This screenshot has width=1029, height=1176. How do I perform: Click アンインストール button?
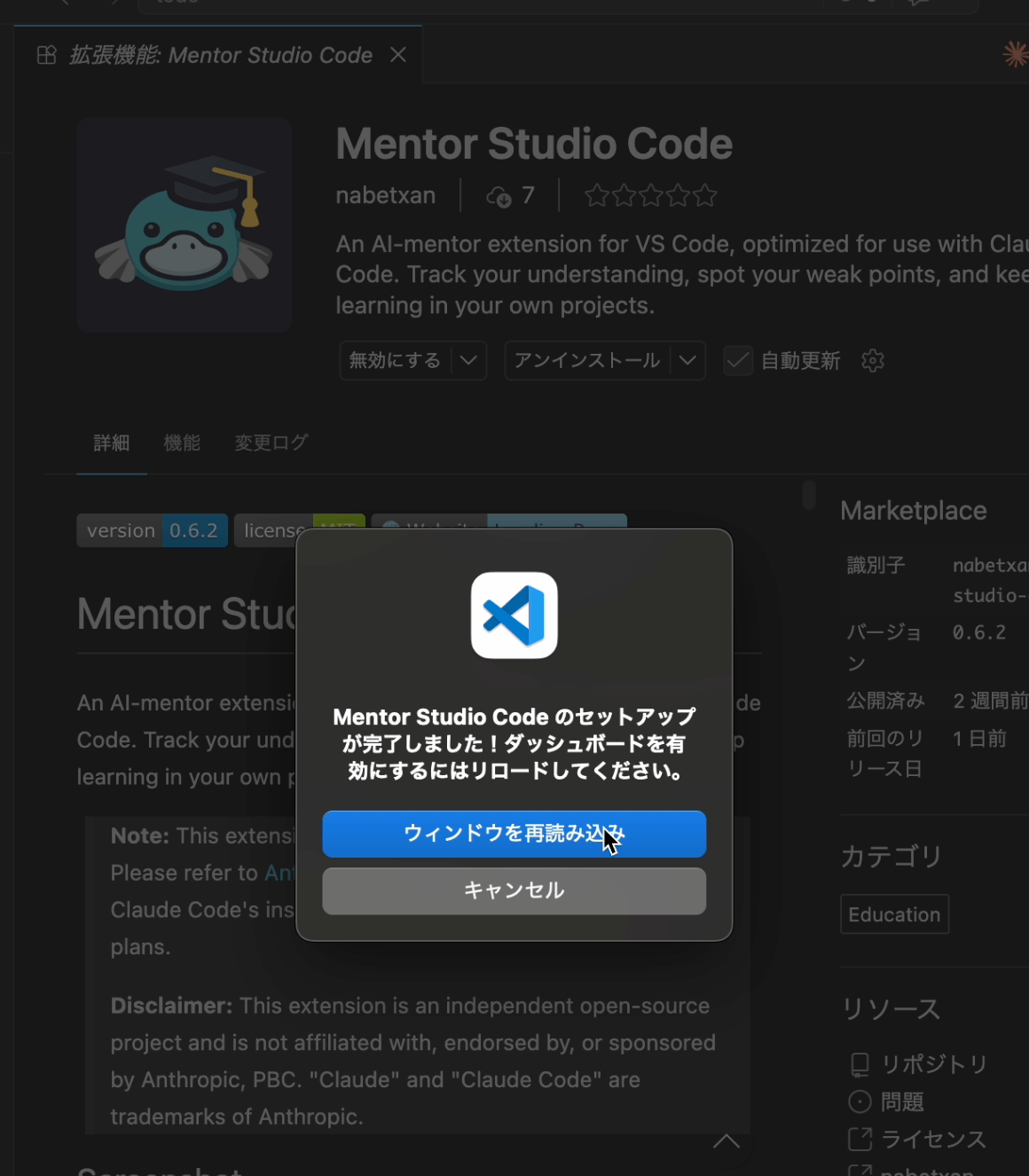[586, 361]
